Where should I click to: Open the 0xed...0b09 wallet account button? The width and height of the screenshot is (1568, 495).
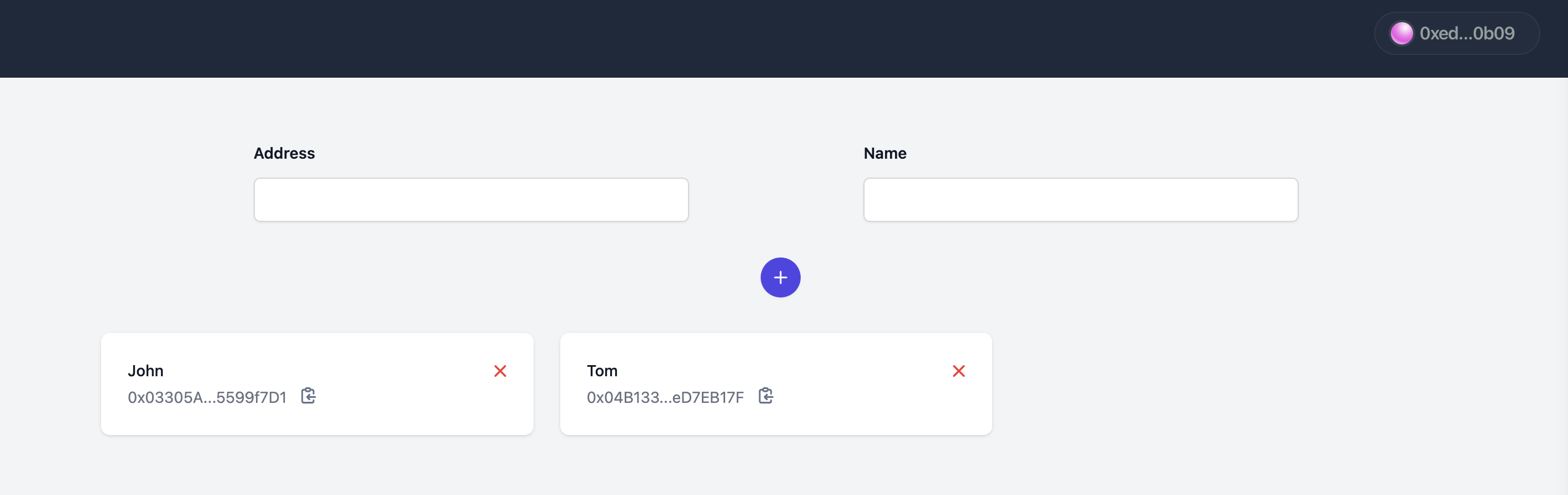[1456, 33]
